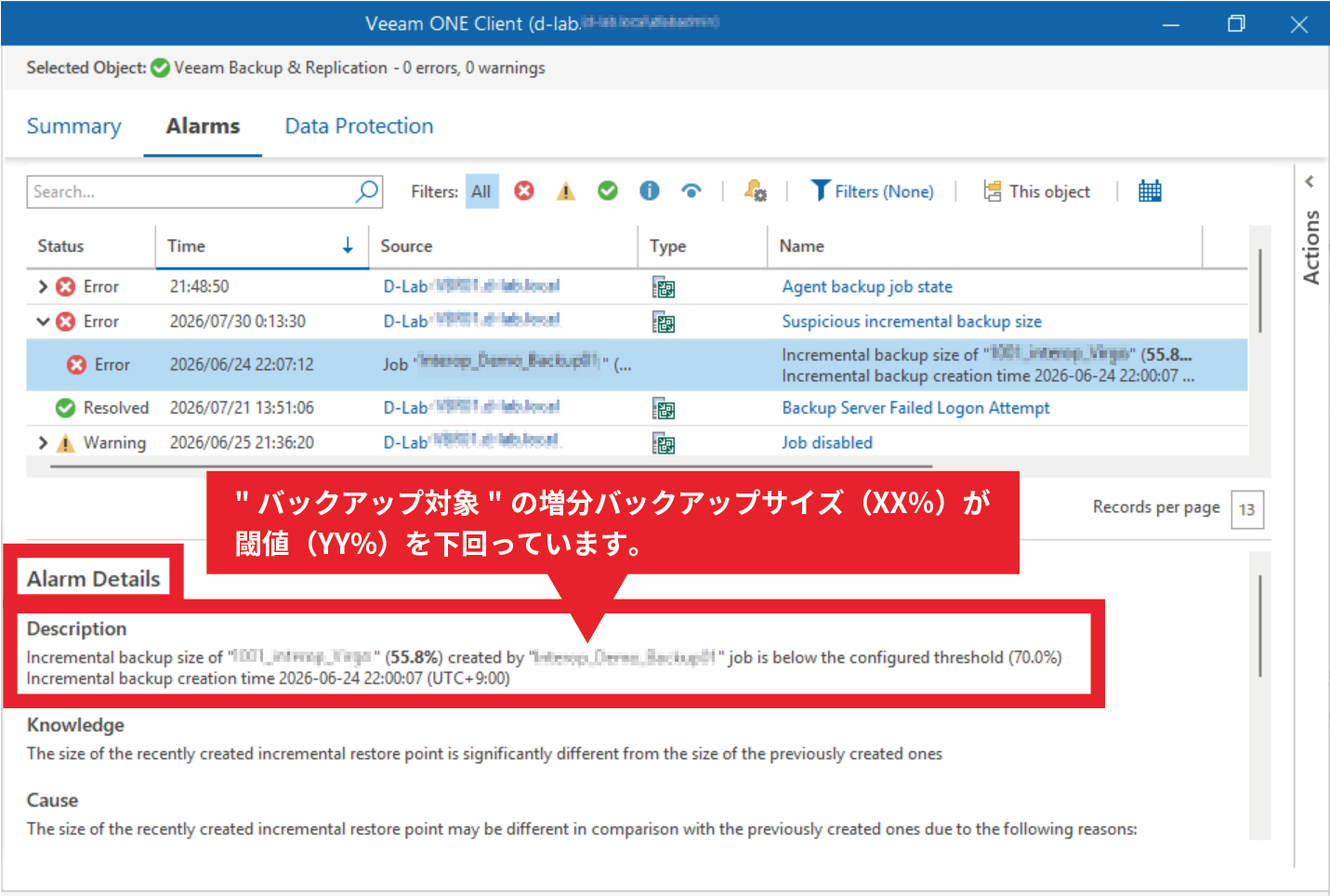Restore down the Veeam ONE Client window
The height and width of the screenshot is (896, 1330).
tap(1236, 24)
